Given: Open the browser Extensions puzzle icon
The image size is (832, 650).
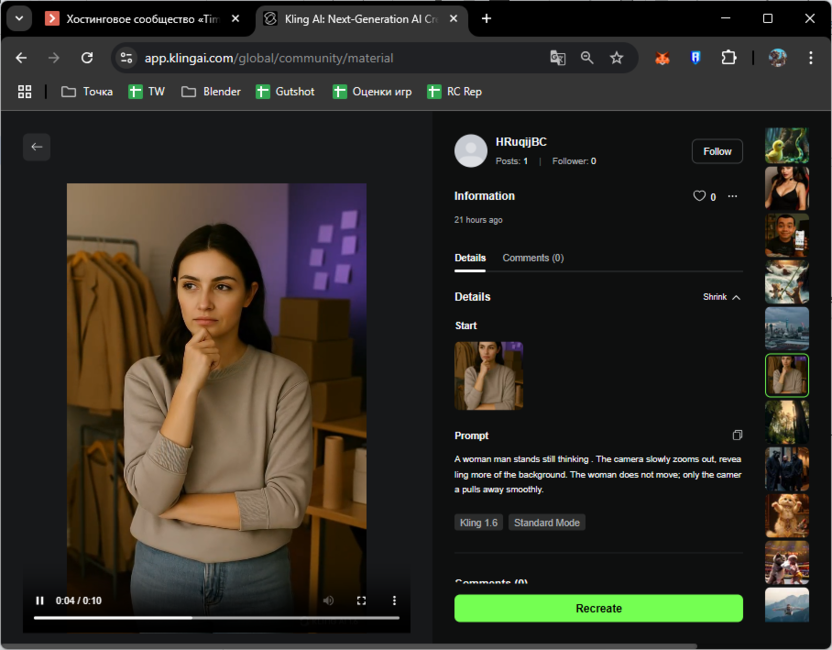Looking at the screenshot, I should [728, 58].
